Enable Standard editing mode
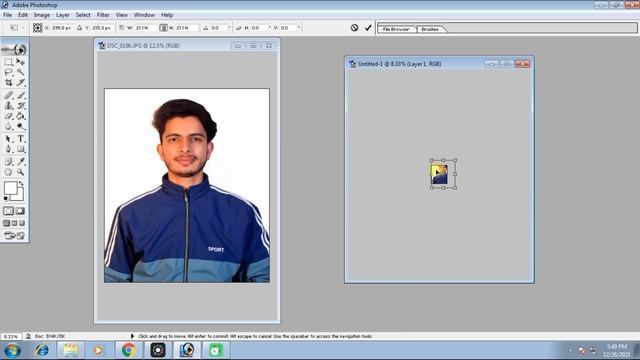 [x=9, y=211]
